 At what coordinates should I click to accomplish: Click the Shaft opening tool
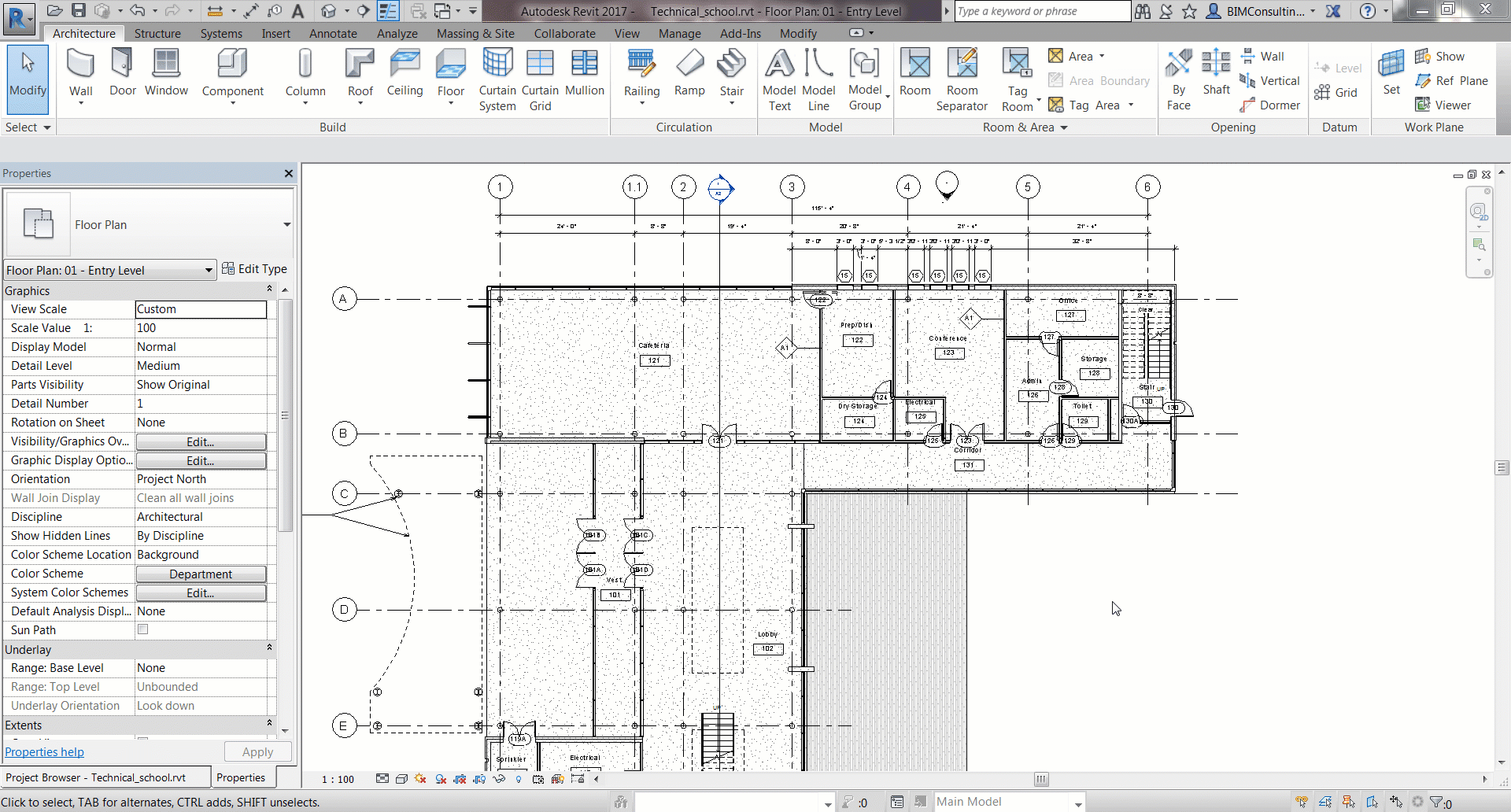tap(1217, 72)
